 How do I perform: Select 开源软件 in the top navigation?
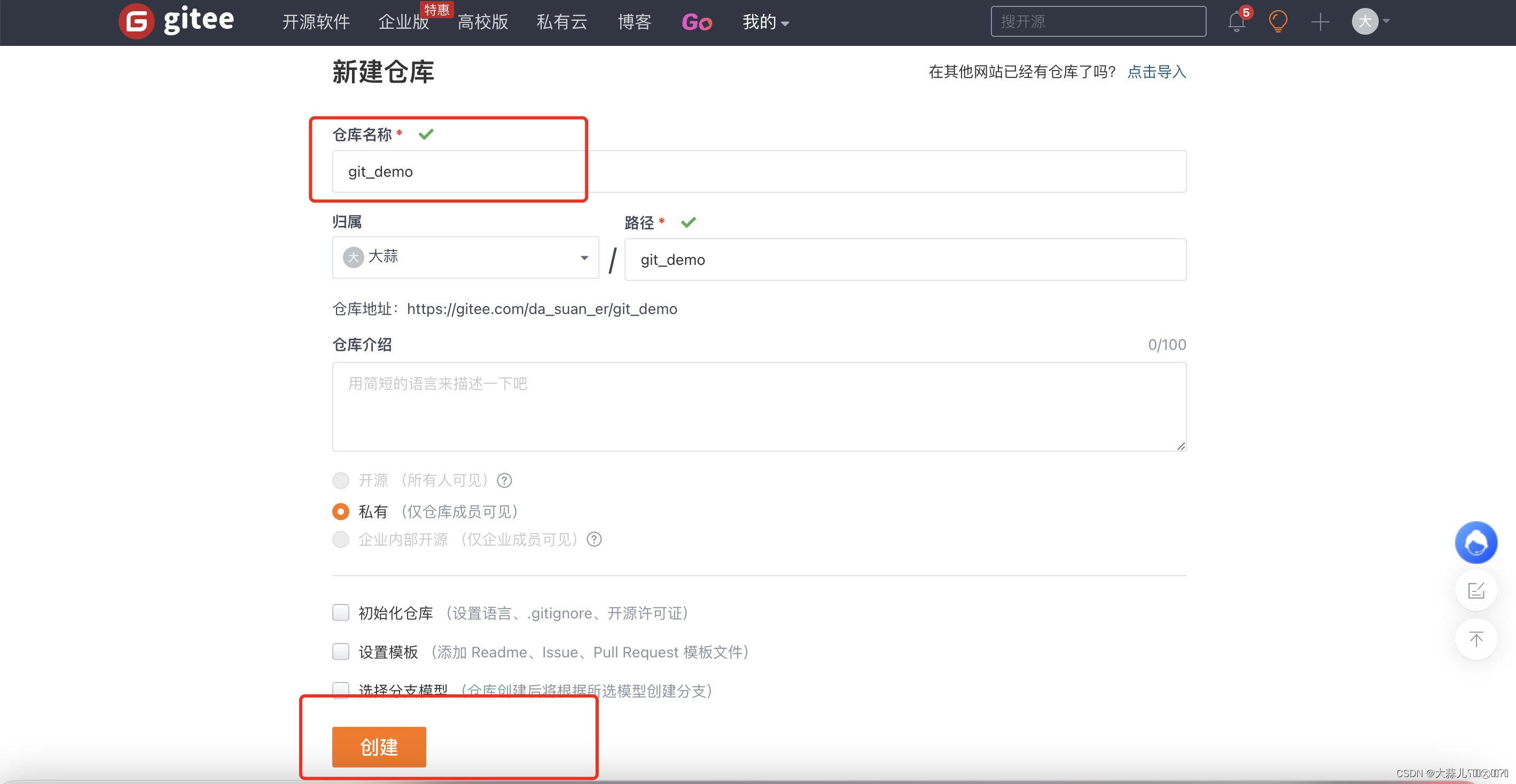316,22
